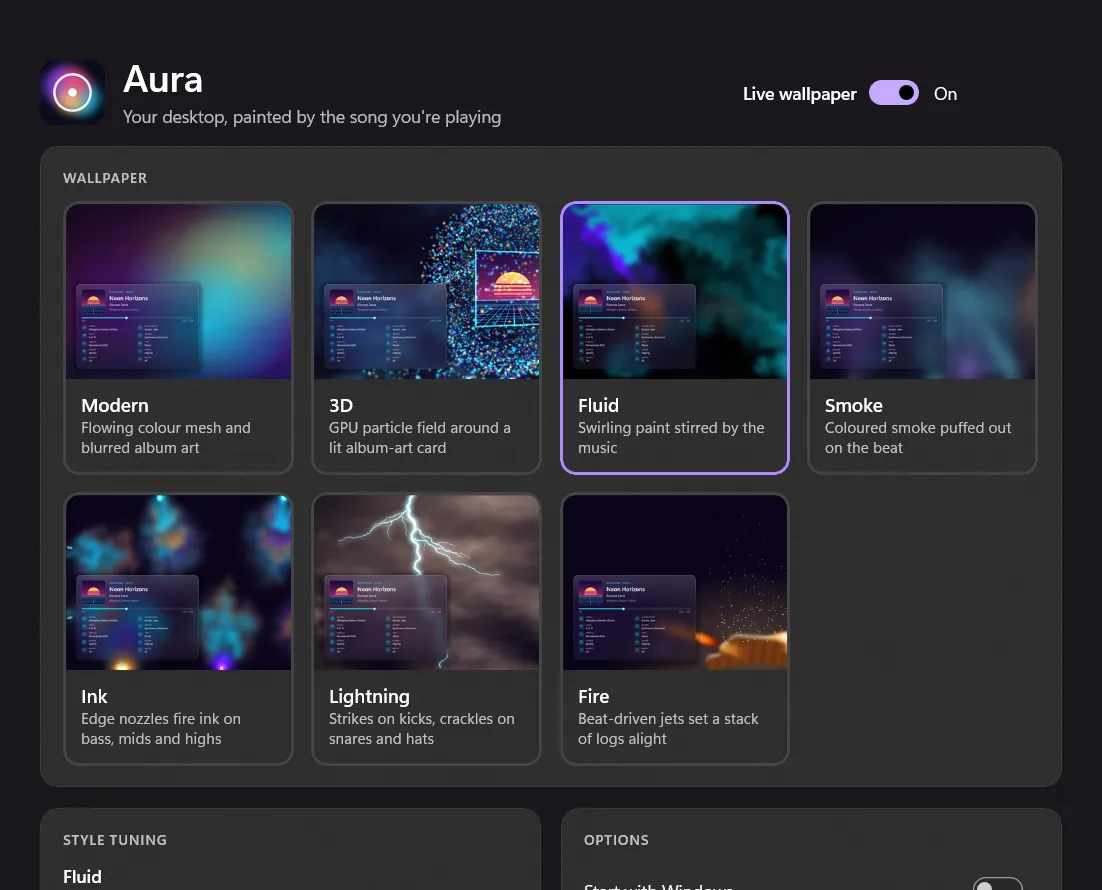Viewport: 1102px width, 890px height.
Task: Click the 'Your desktop, painted by the song' tagline
Action: click(312, 117)
